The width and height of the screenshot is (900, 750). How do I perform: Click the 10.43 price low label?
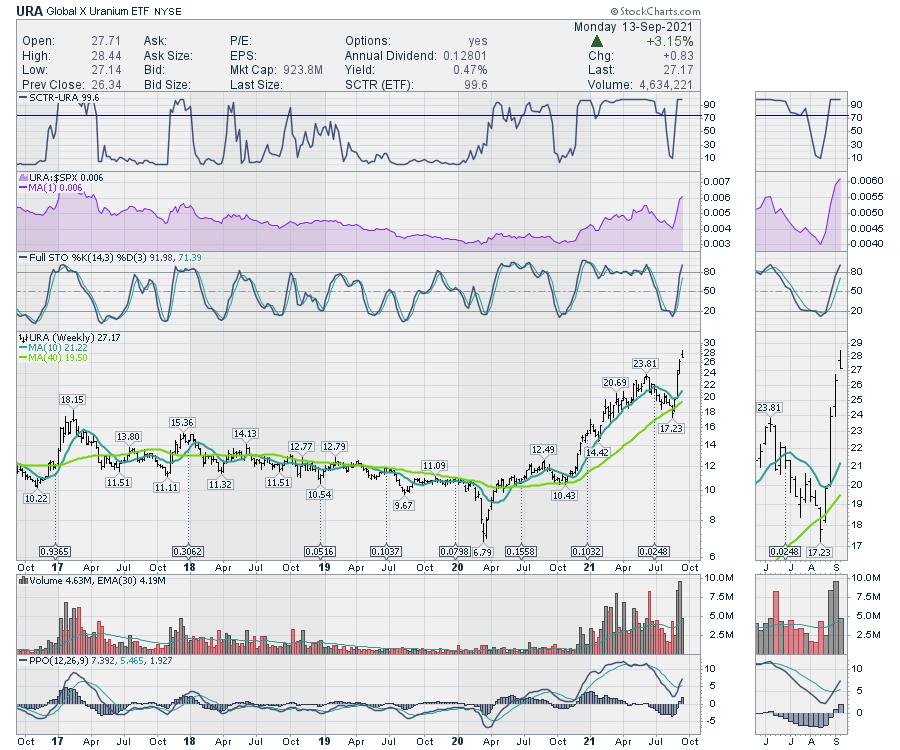pyautogui.click(x=564, y=495)
